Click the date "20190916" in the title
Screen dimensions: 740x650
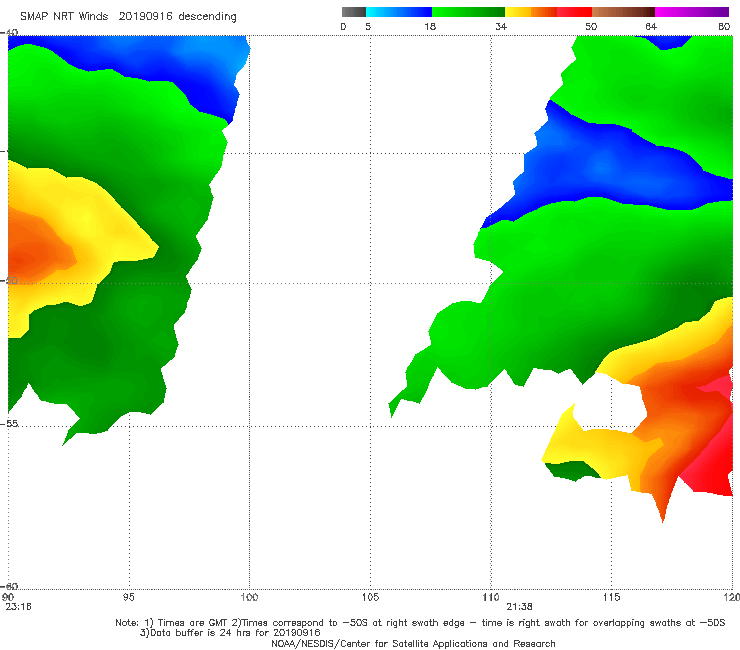145,17
